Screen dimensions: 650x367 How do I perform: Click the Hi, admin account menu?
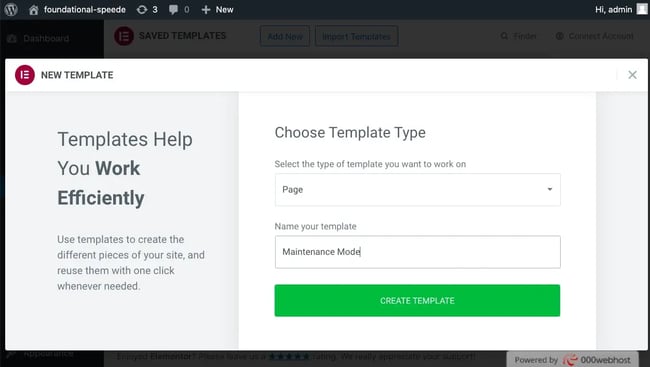coord(614,9)
